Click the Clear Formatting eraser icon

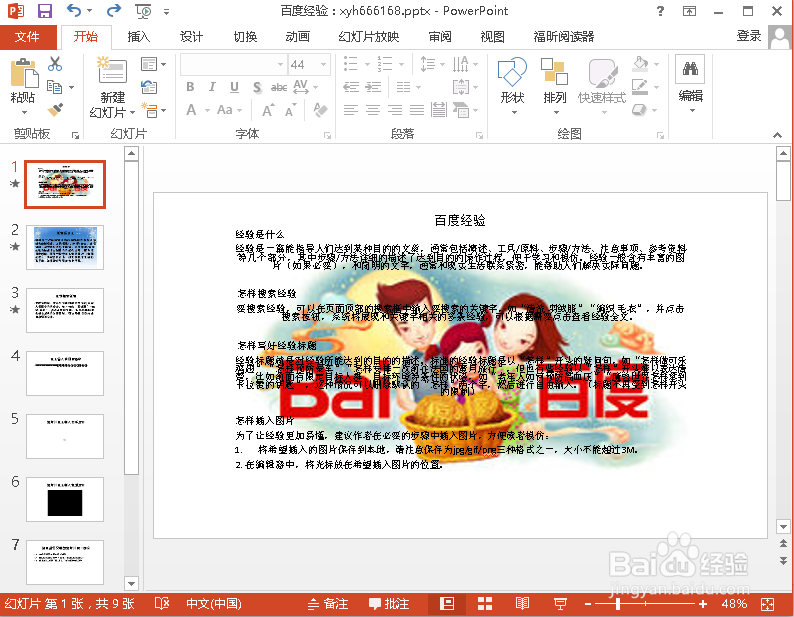320,110
